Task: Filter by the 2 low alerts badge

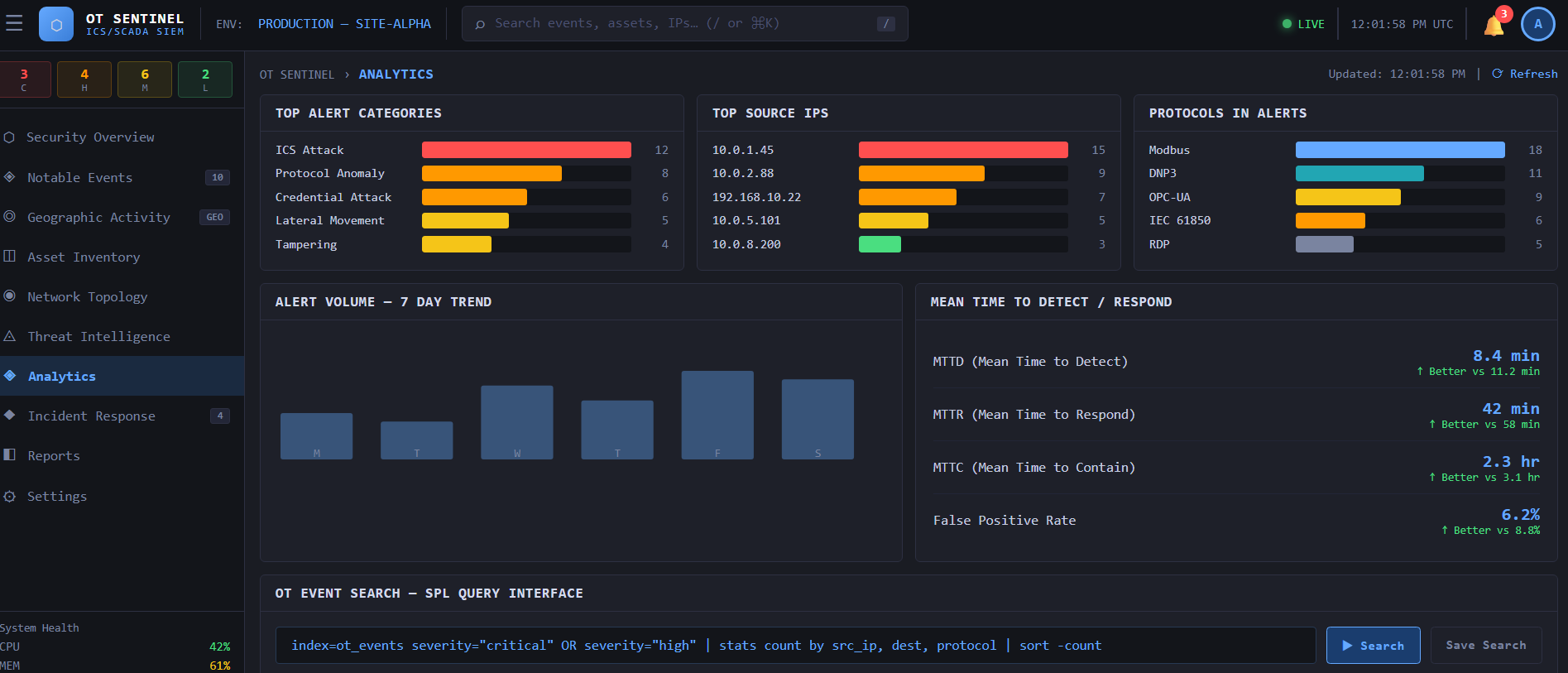Action: click(x=205, y=79)
